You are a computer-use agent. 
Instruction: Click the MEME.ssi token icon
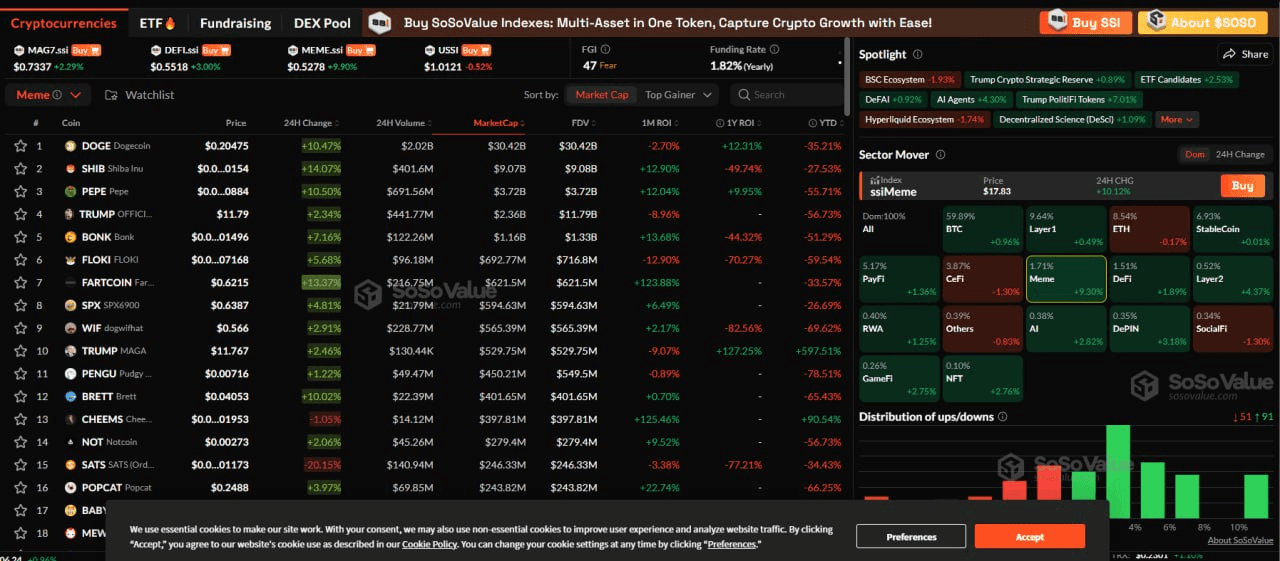click(x=293, y=50)
